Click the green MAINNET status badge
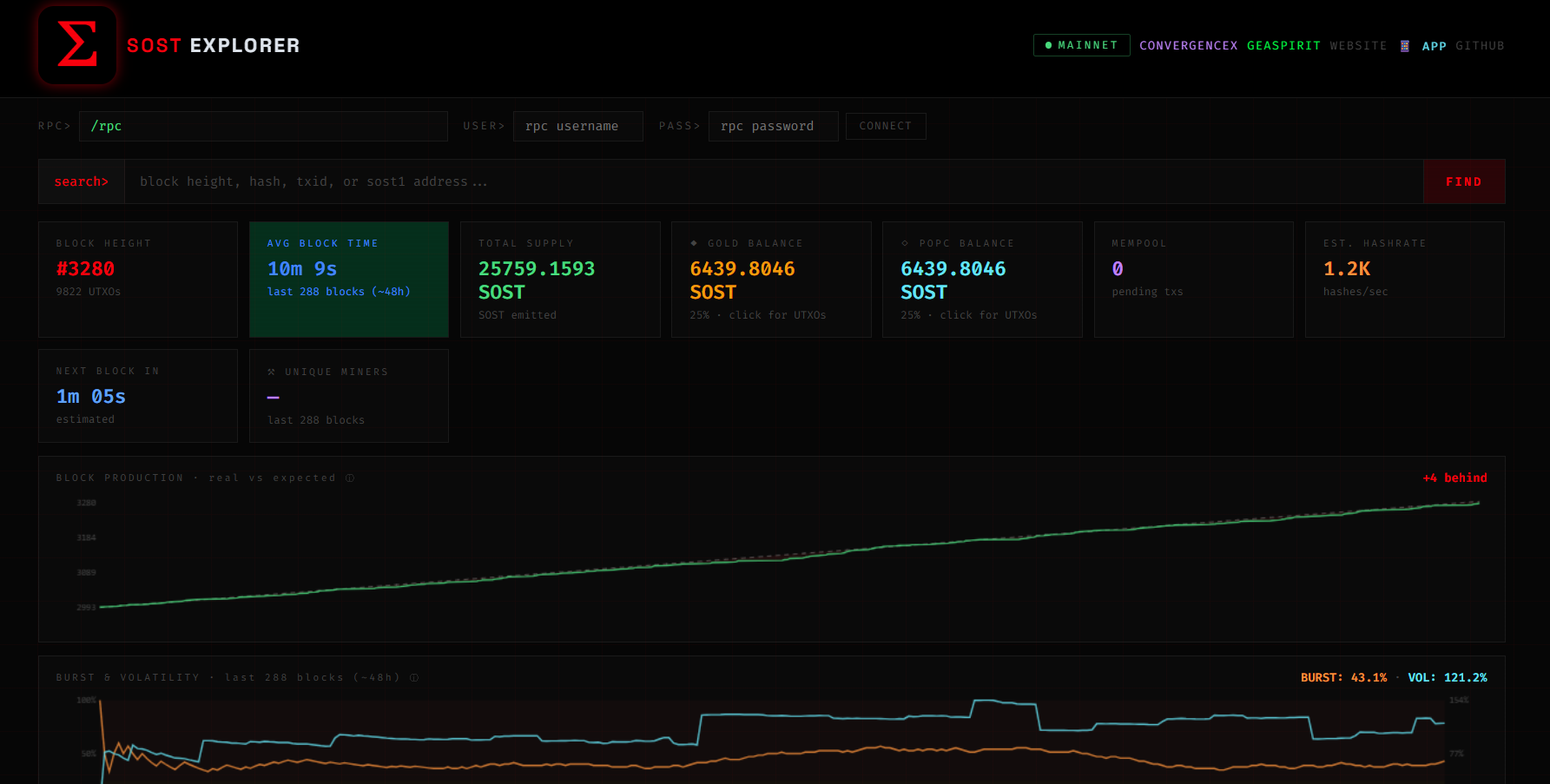 click(x=1081, y=45)
